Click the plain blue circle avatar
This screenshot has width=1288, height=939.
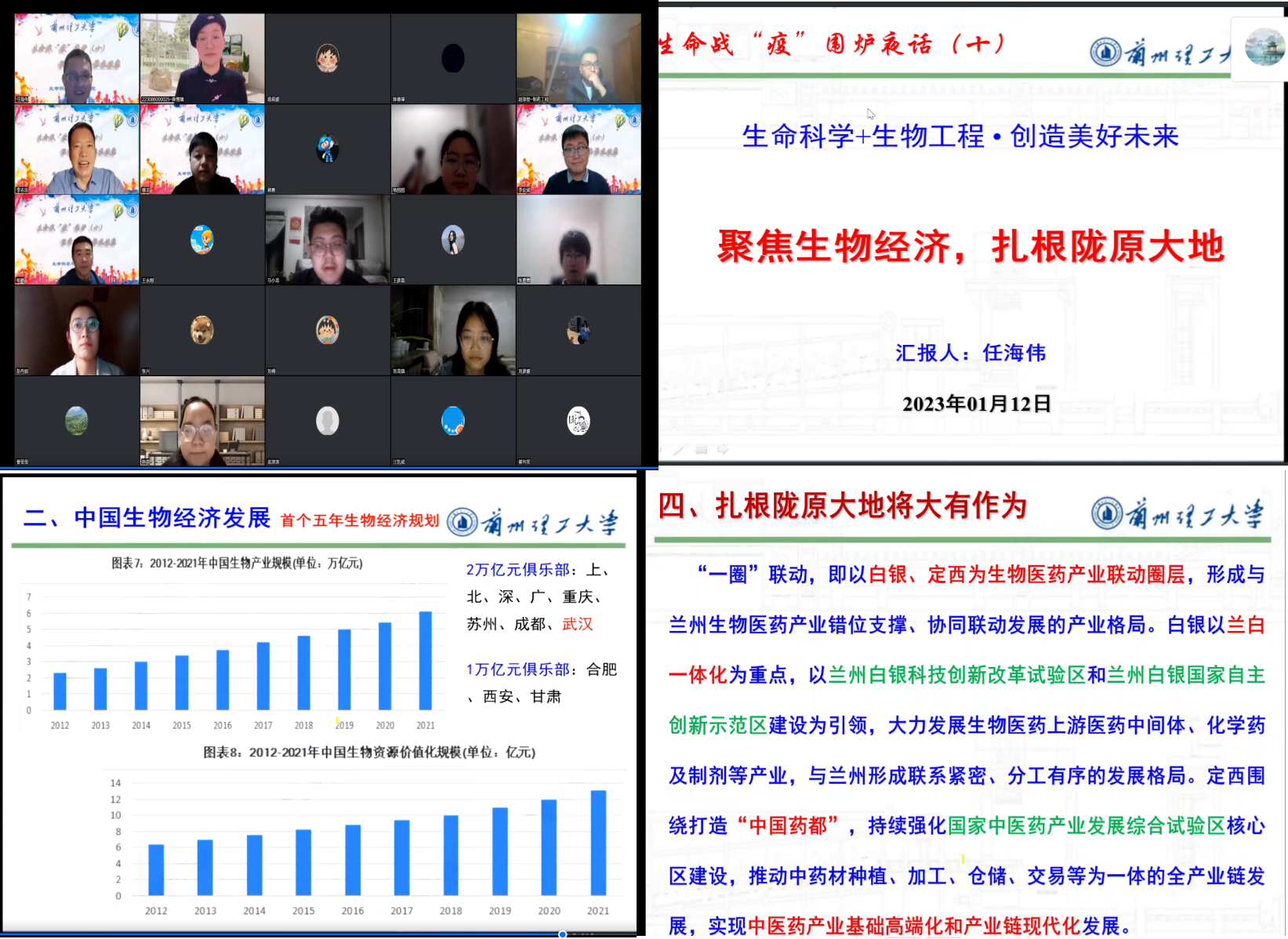pyautogui.click(x=452, y=421)
